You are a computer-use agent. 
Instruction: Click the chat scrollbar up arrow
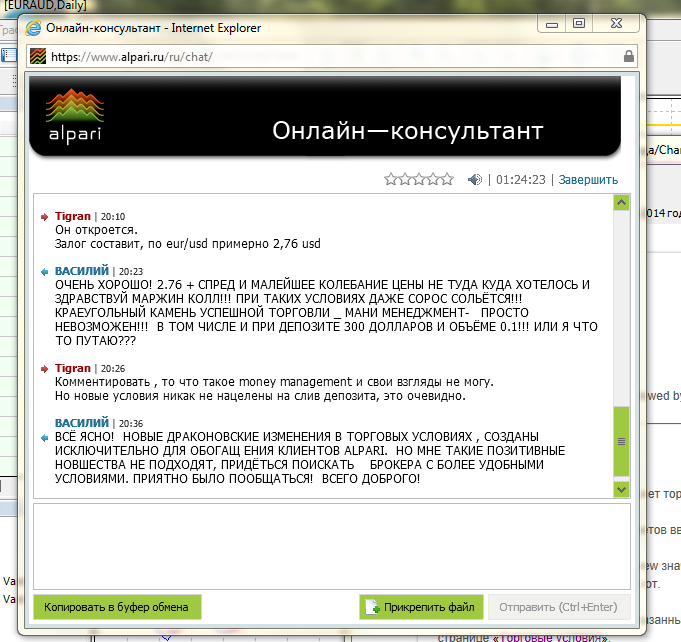tap(621, 203)
